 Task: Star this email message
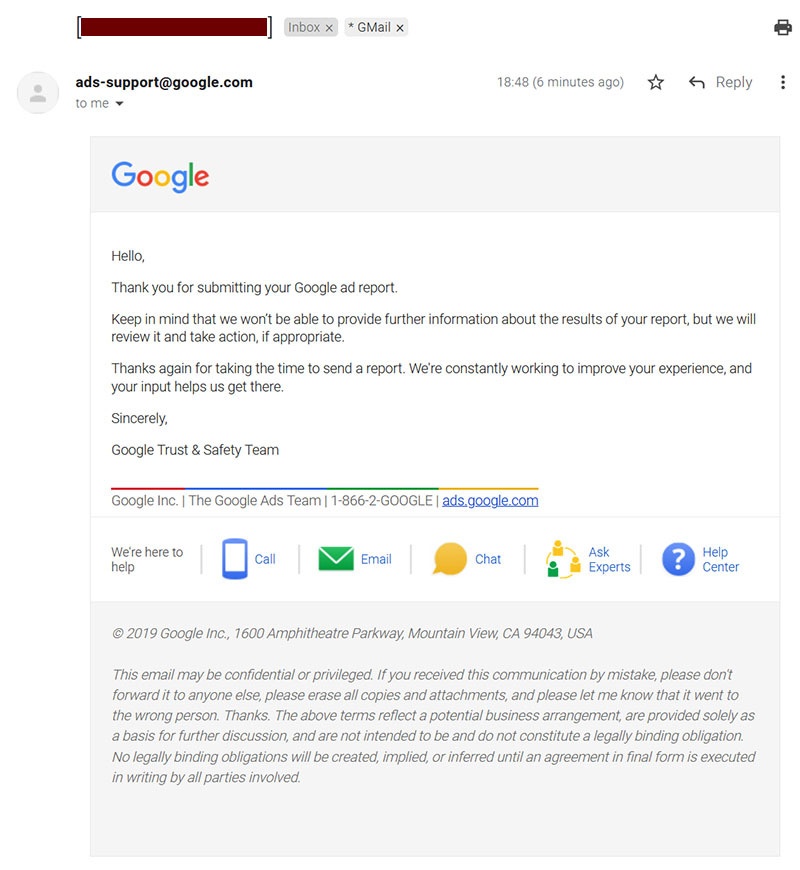click(x=656, y=83)
